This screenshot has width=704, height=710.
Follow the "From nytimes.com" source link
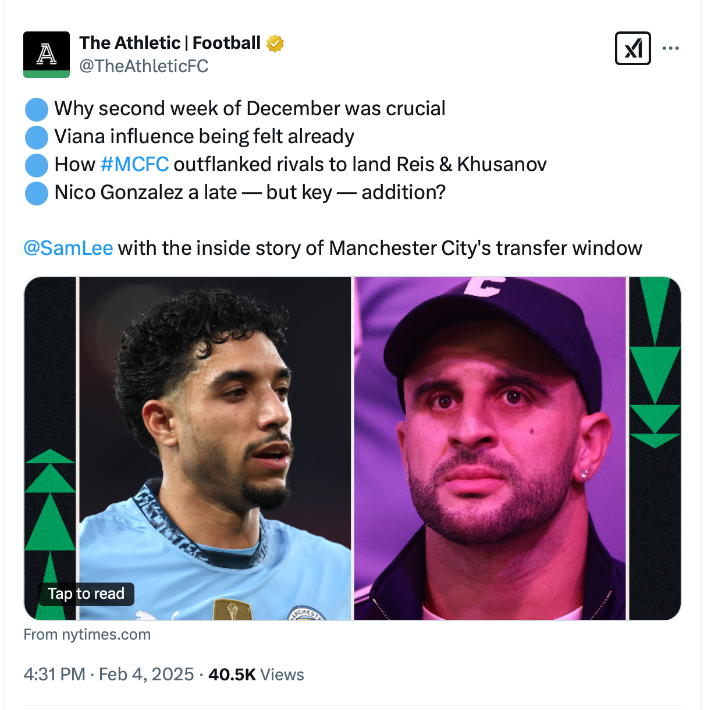tap(87, 634)
